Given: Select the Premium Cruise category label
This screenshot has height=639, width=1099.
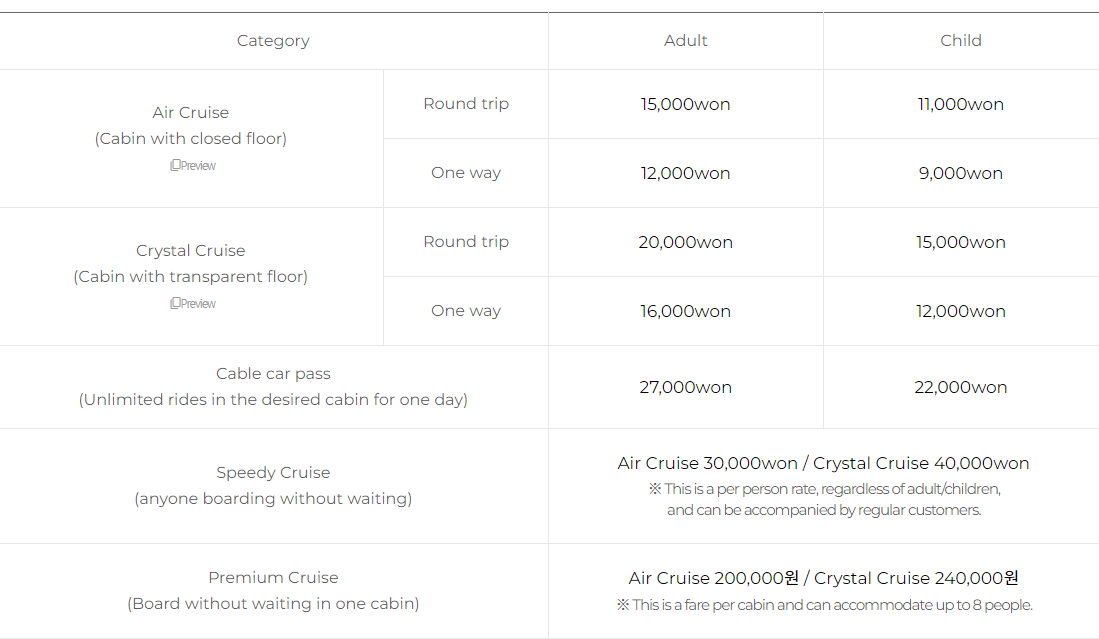Looking at the screenshot, I should (273, 578).
